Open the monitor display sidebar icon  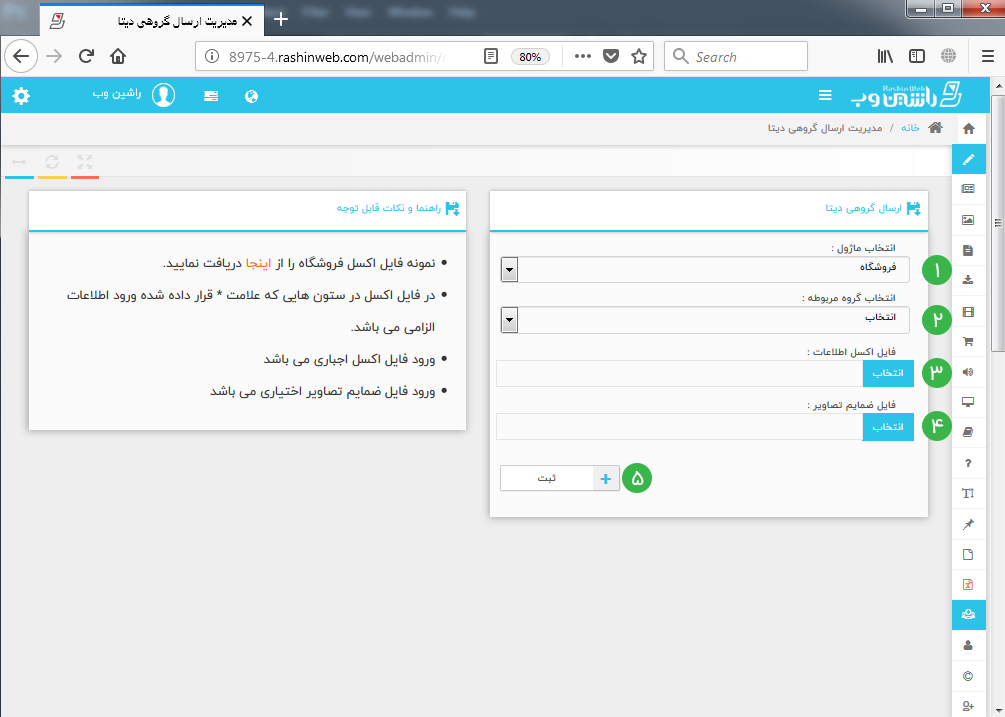pyautogui.click(x=968, y=402)
